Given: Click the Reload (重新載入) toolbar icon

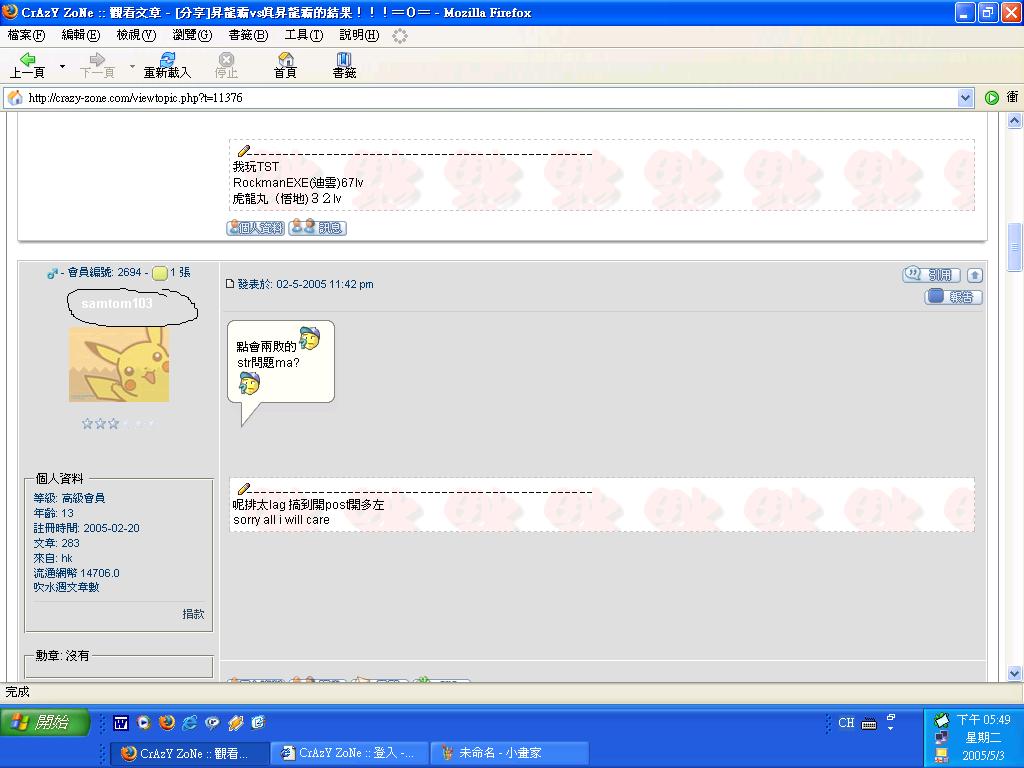Looking at the screenshot, I should 166,62.
